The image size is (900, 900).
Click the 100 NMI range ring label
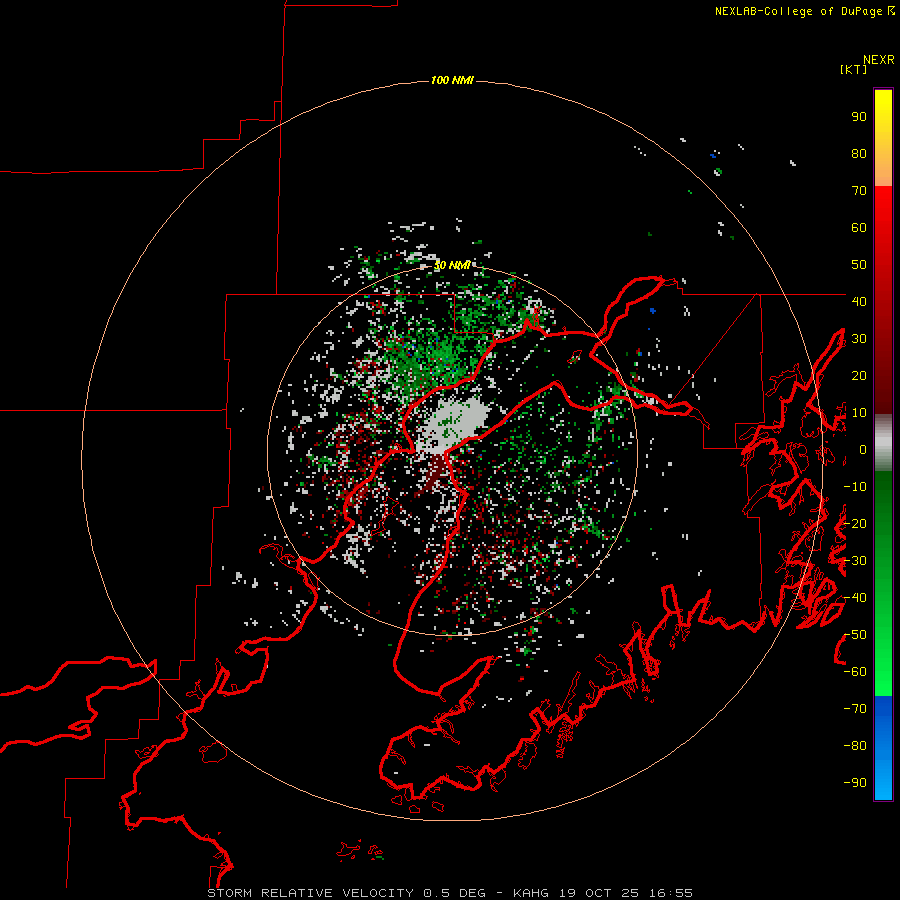(452, 80)
